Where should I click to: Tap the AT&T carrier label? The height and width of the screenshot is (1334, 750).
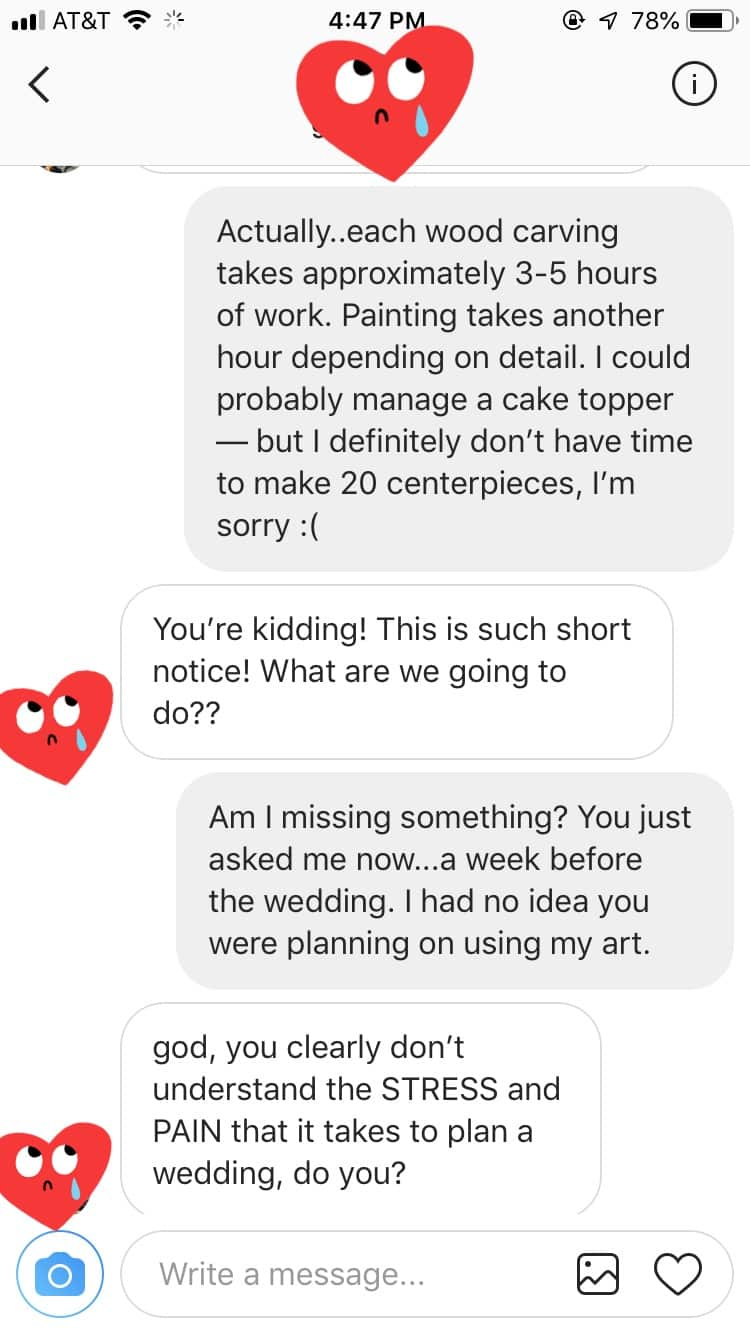[x=80, y=21]
